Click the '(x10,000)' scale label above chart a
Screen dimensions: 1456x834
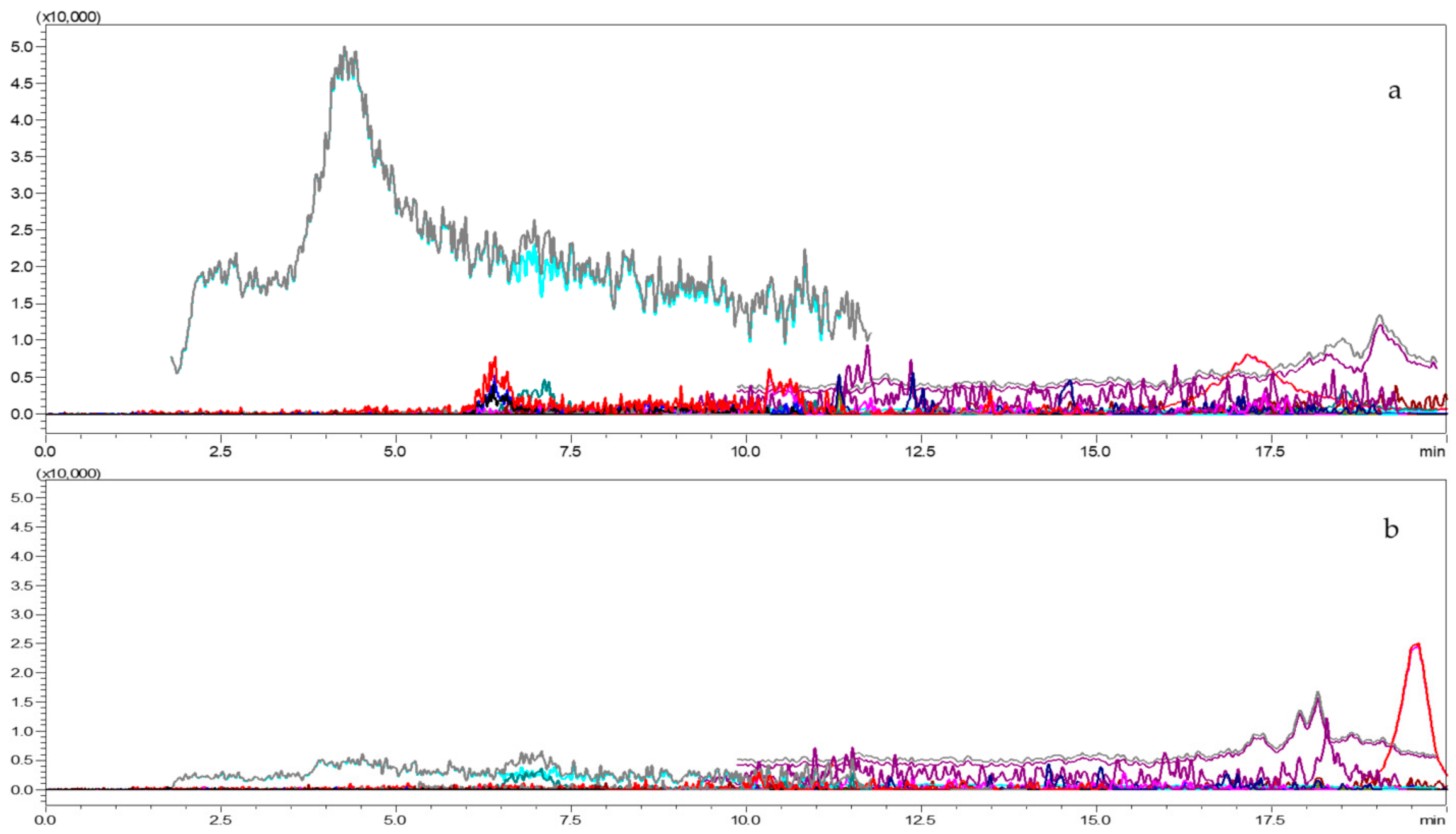(x=69, y=16)
